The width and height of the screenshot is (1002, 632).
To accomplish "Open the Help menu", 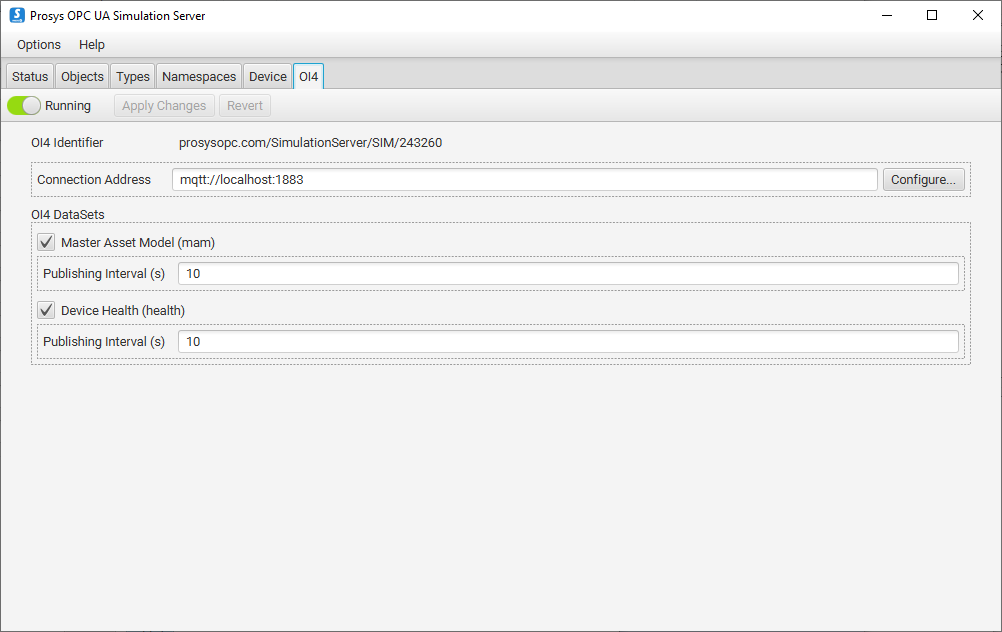I will pyautogui.click(x=92, y=45).
